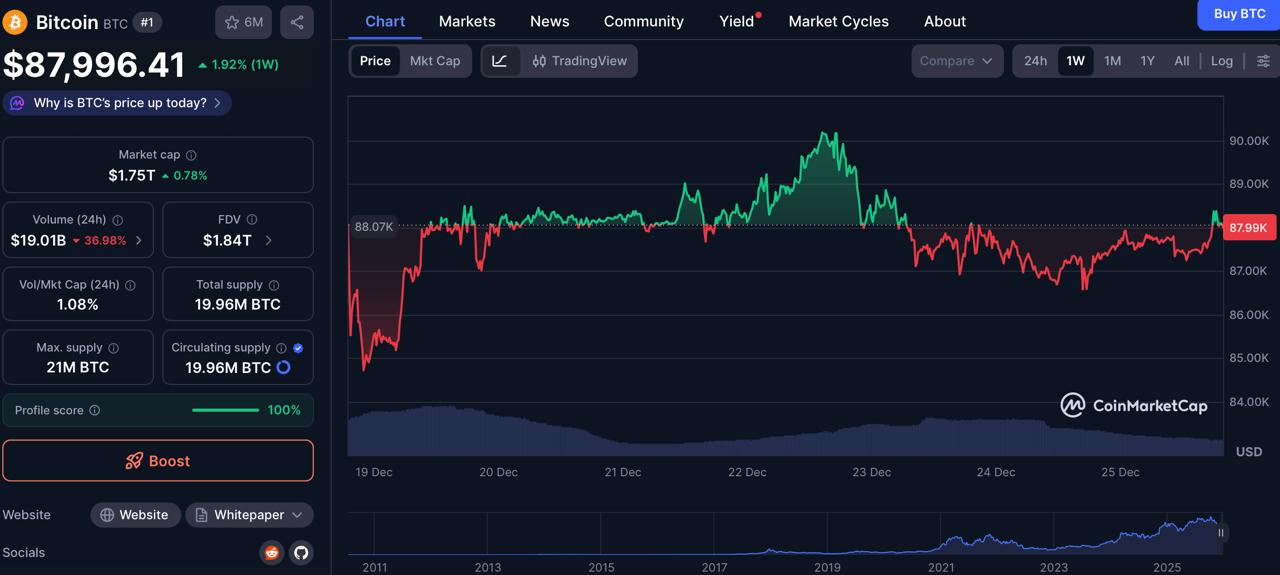The width and height of the screenshot is (1280, 575).
Task: Expand the Whitepaper dropdown
Action: point(296,515)
